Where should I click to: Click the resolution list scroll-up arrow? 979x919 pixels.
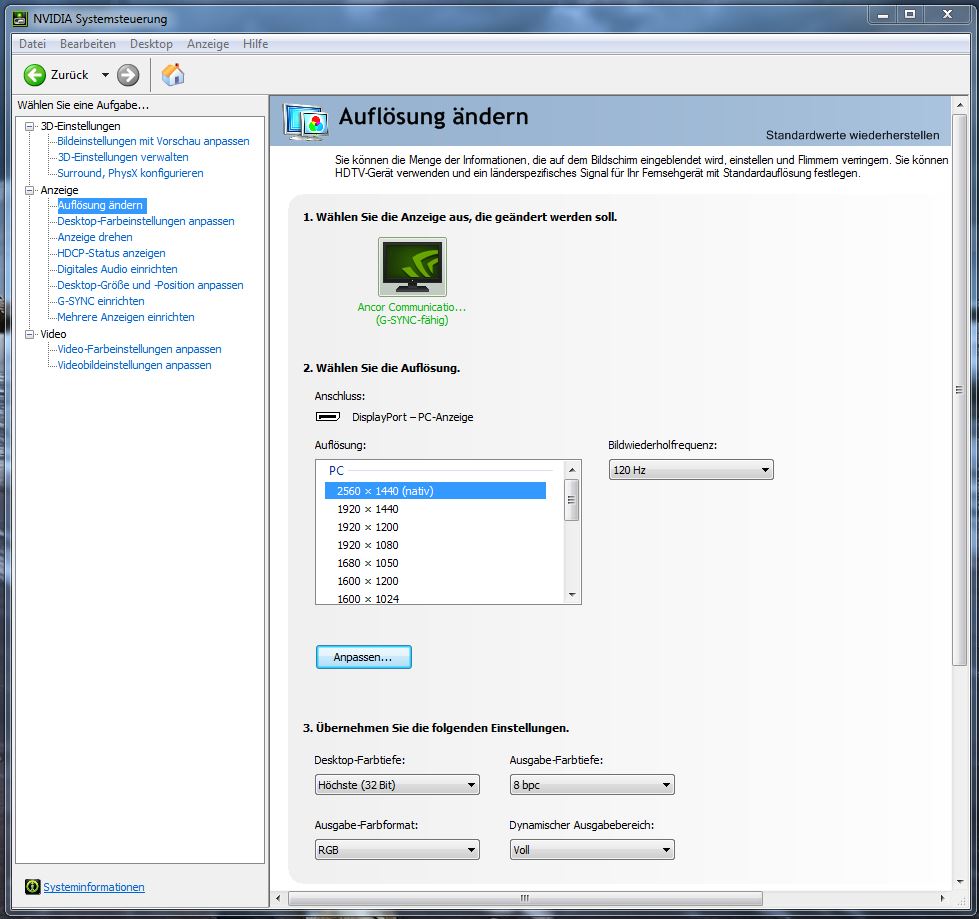tap(572, 469)
